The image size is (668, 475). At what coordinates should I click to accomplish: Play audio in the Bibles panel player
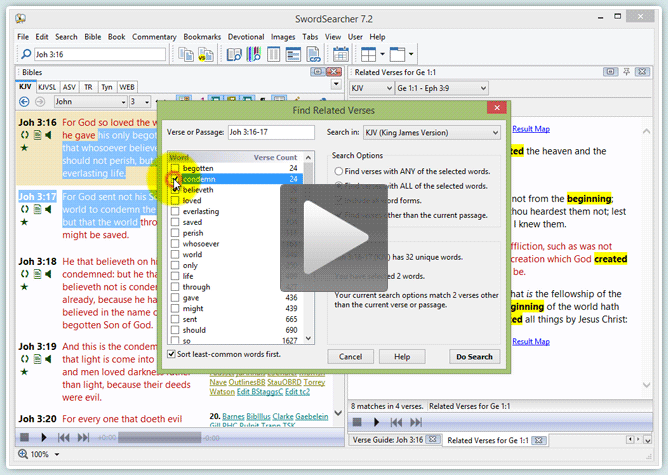(43, 437)
